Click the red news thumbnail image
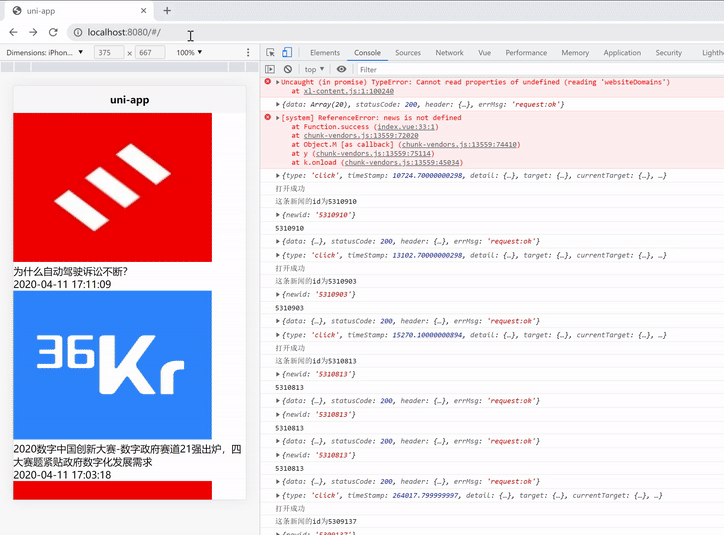Viewport: 724px width, 535px height. pyautogui.click(x=112, y=187)
